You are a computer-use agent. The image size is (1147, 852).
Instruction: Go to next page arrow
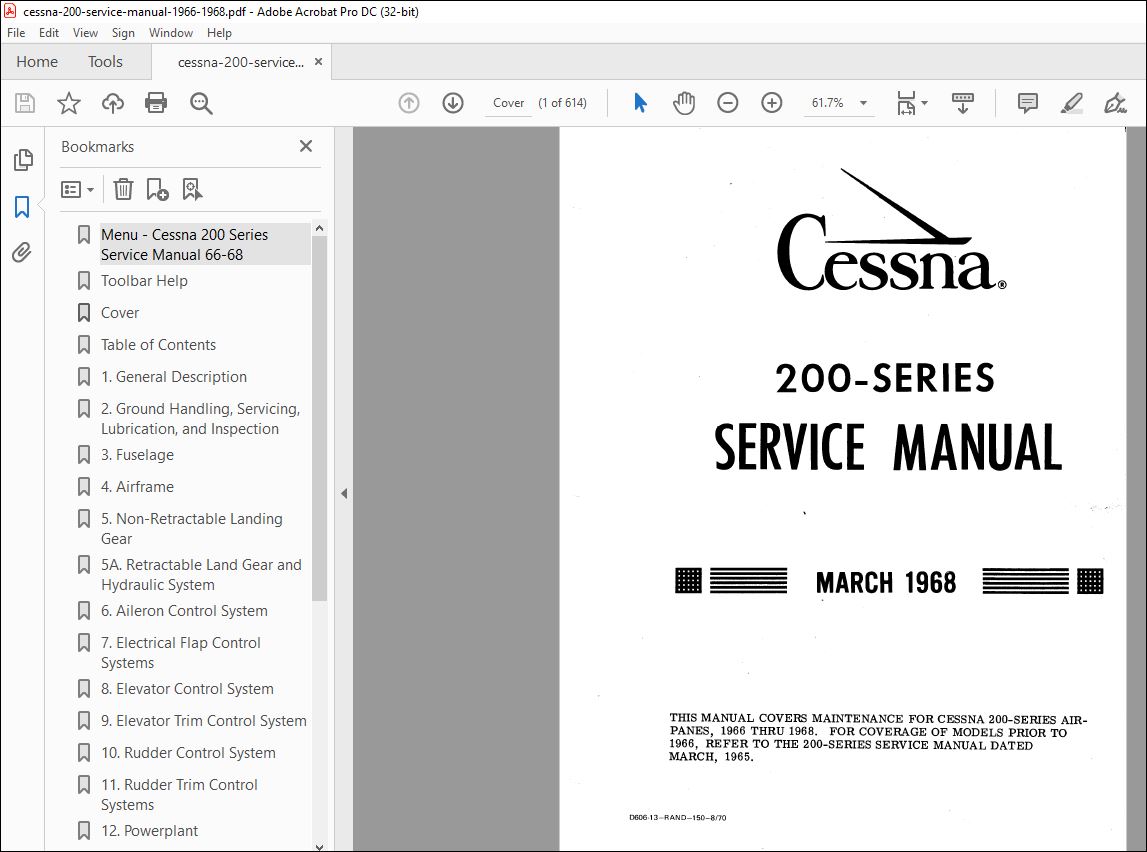[x=453, y=103]
